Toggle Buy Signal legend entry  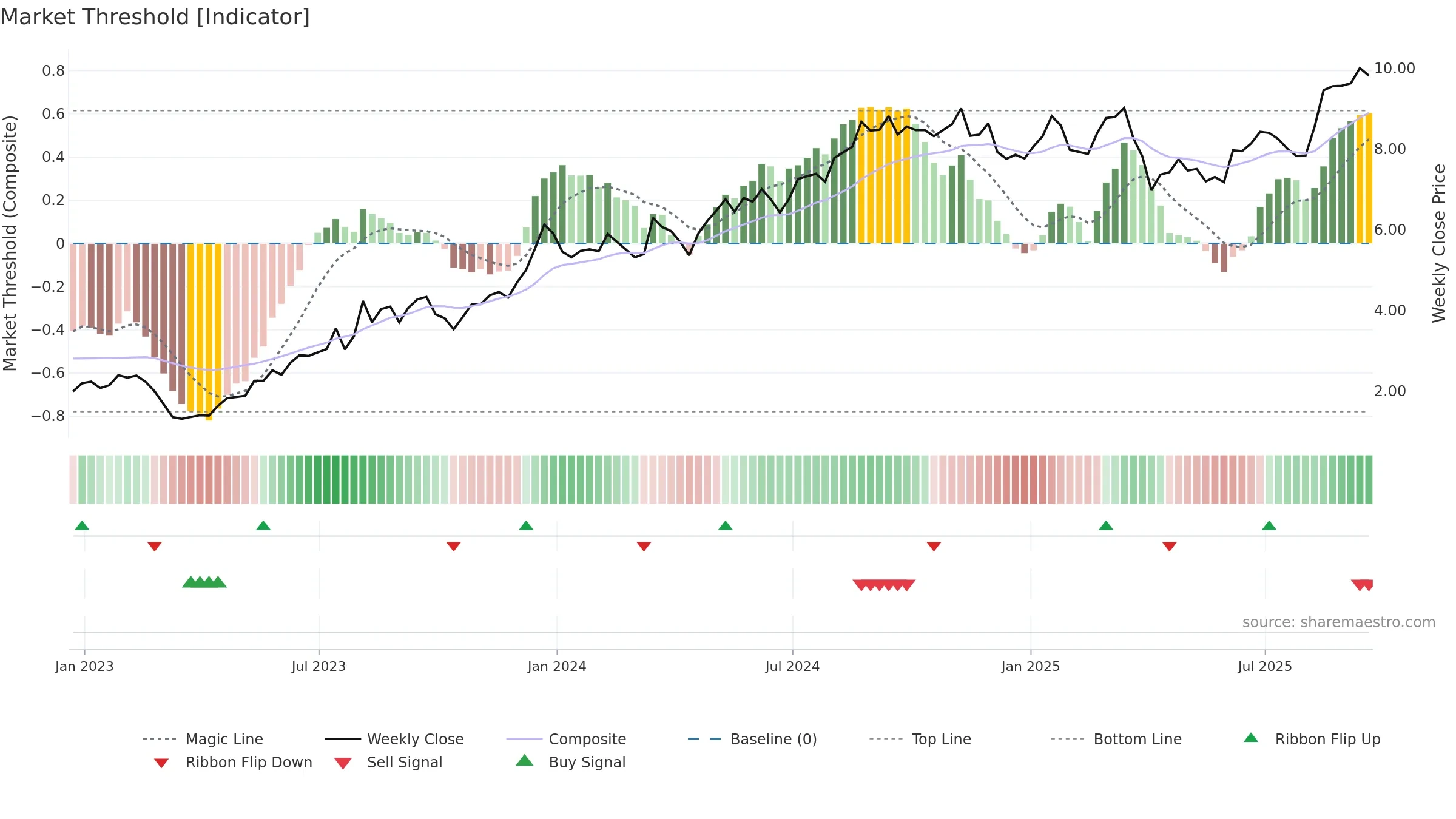click(570, 762)
